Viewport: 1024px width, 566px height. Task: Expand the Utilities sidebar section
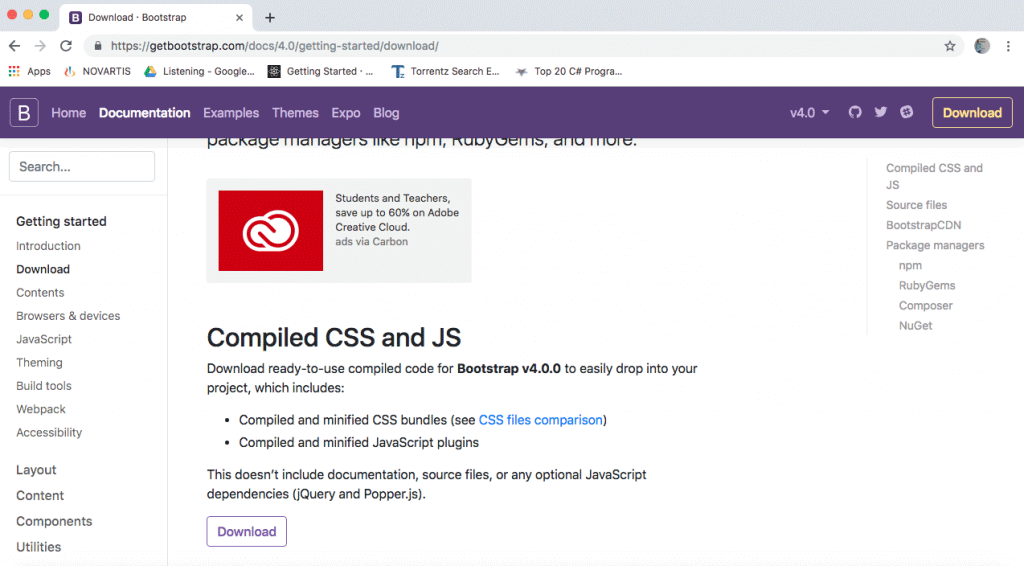(39, 547)
